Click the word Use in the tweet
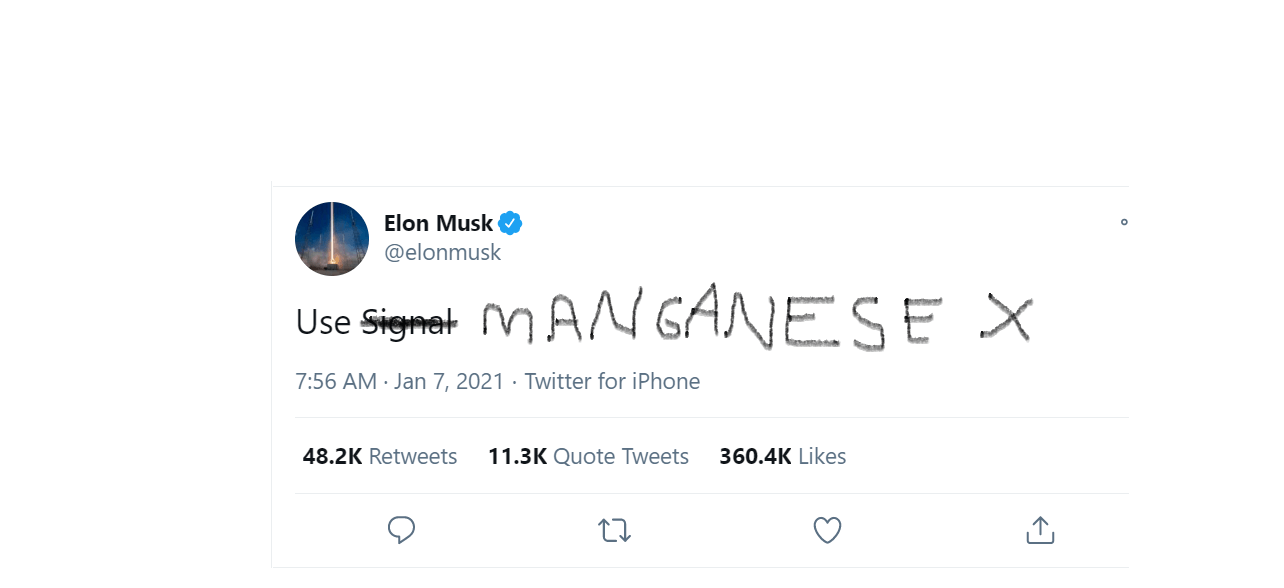The height and width of the screenshot is (588, 1284). [x=323, y=322]
